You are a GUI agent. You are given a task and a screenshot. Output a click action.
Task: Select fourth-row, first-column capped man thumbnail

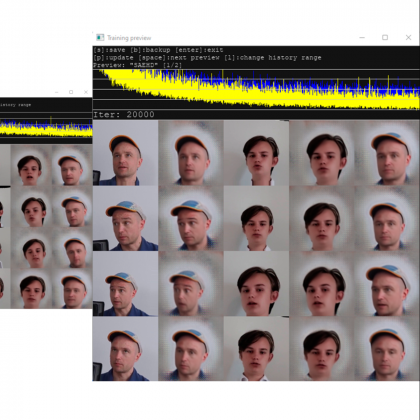point(125,349)
